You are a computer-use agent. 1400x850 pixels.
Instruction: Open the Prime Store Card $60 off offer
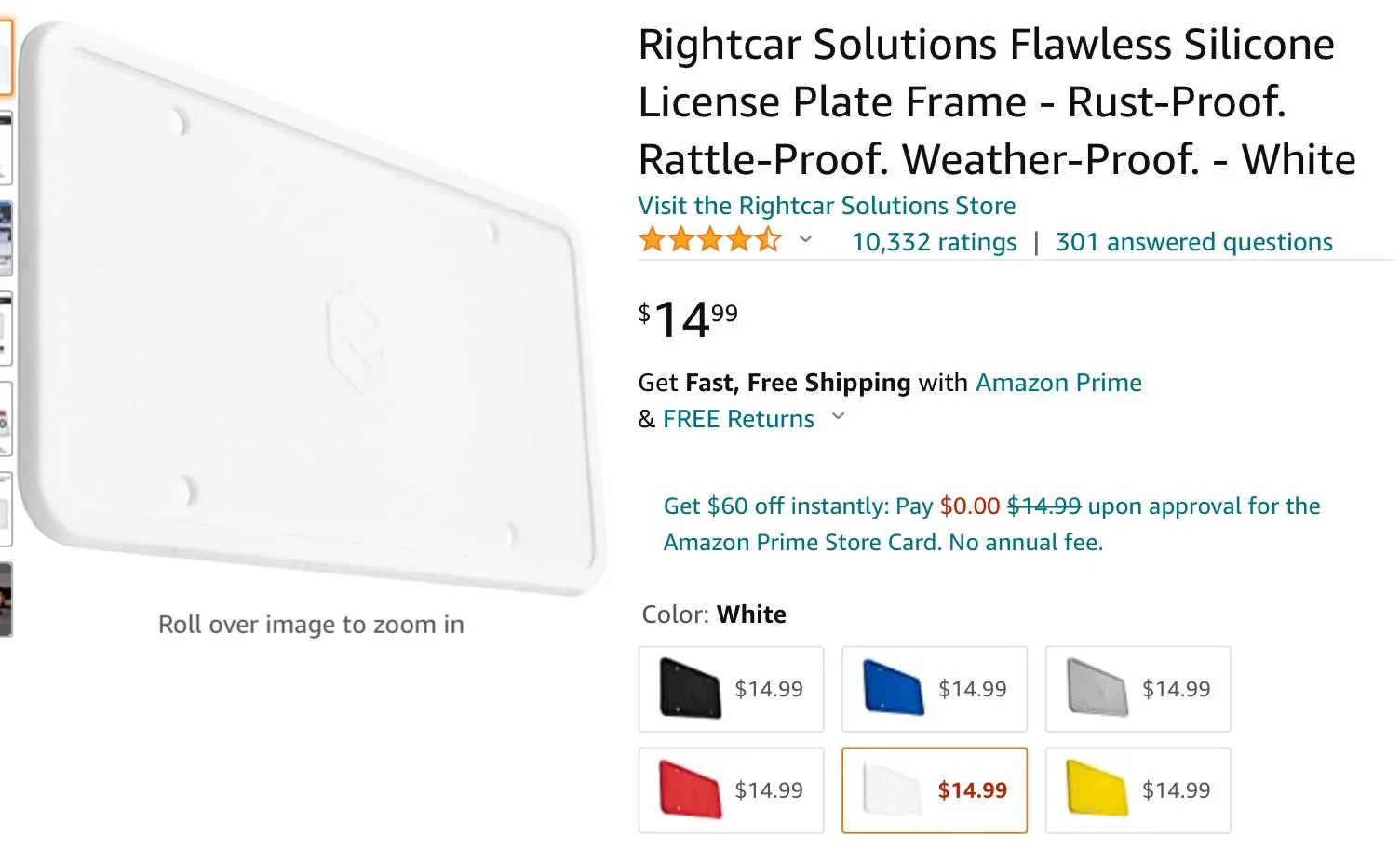tap(991, 524)
